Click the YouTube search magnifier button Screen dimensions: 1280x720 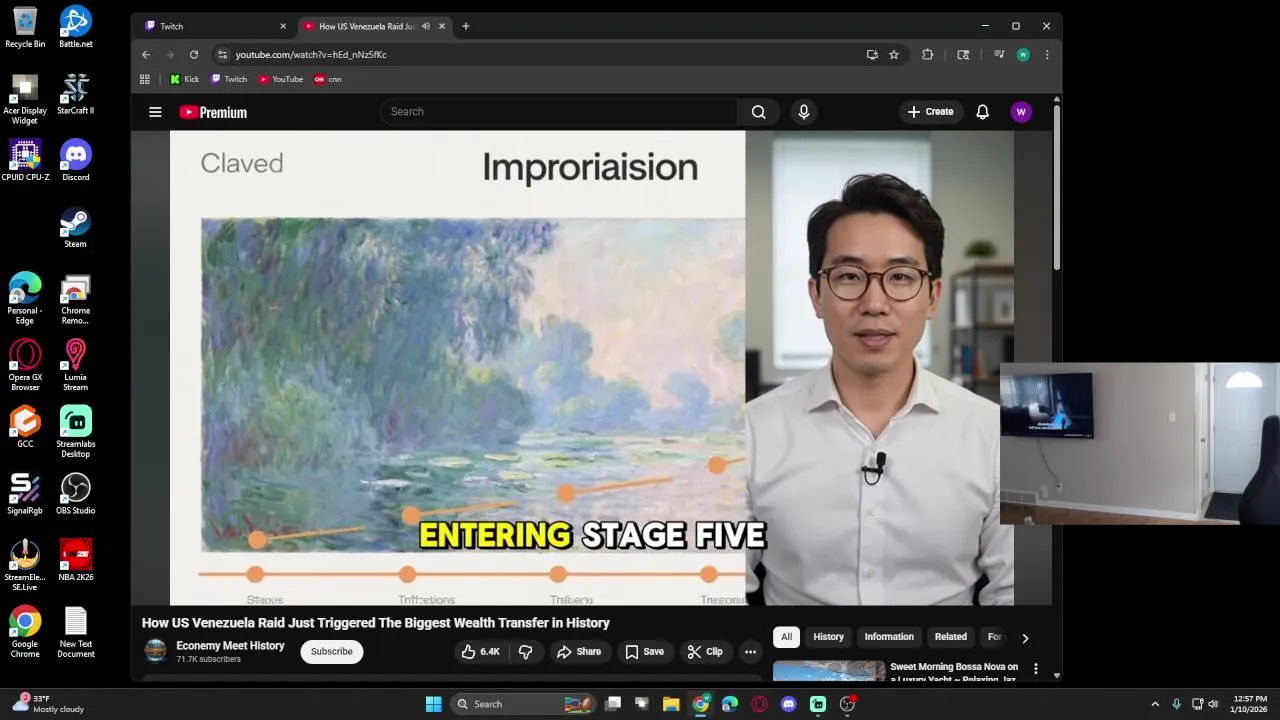pos(759,112)
